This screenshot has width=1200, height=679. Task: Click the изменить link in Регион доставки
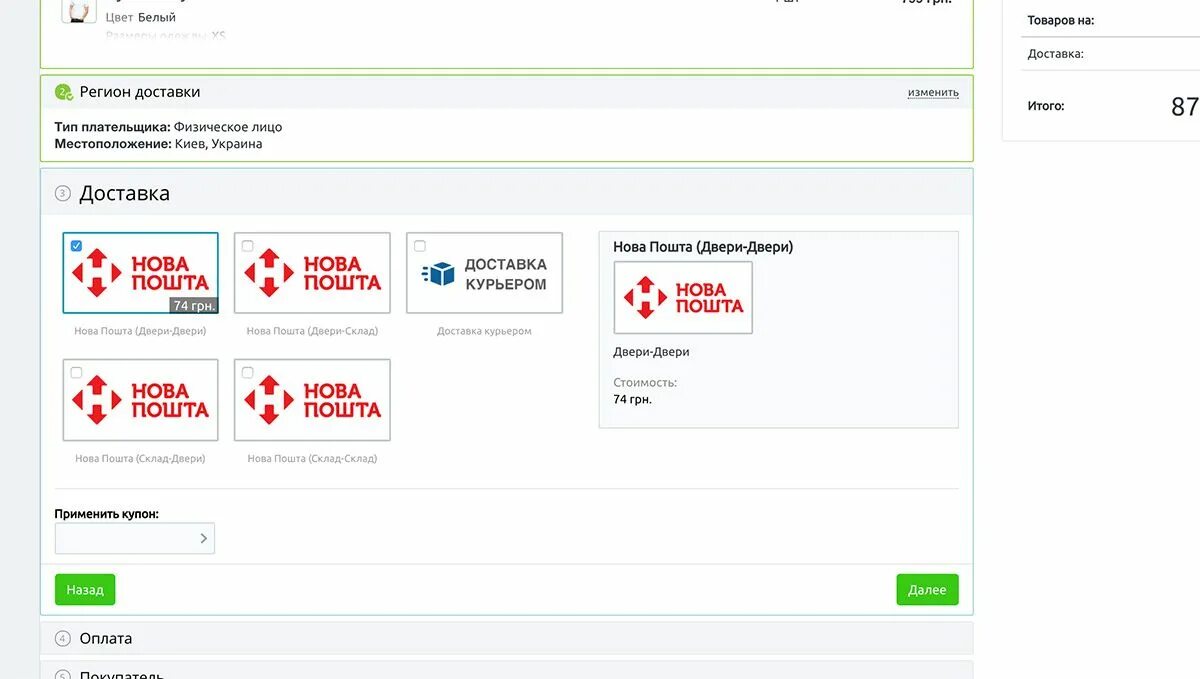pyautogui.click(x=933, y=92)
